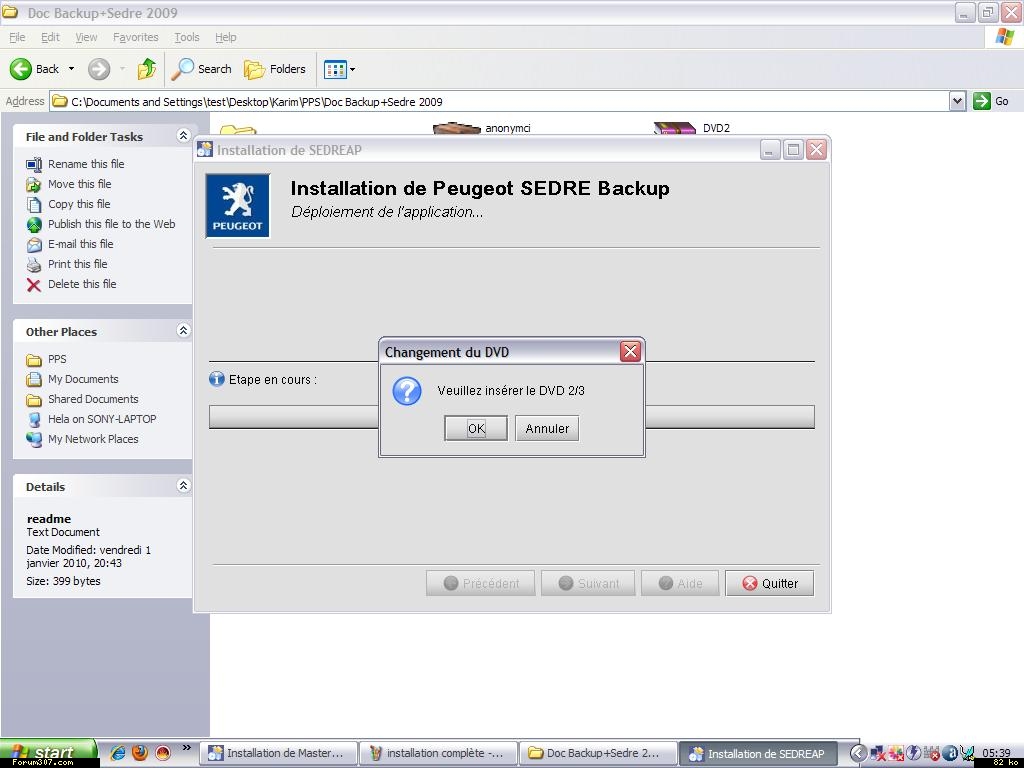Click the Go button next to address bar
1024x768 pixels.
point(991,101)
